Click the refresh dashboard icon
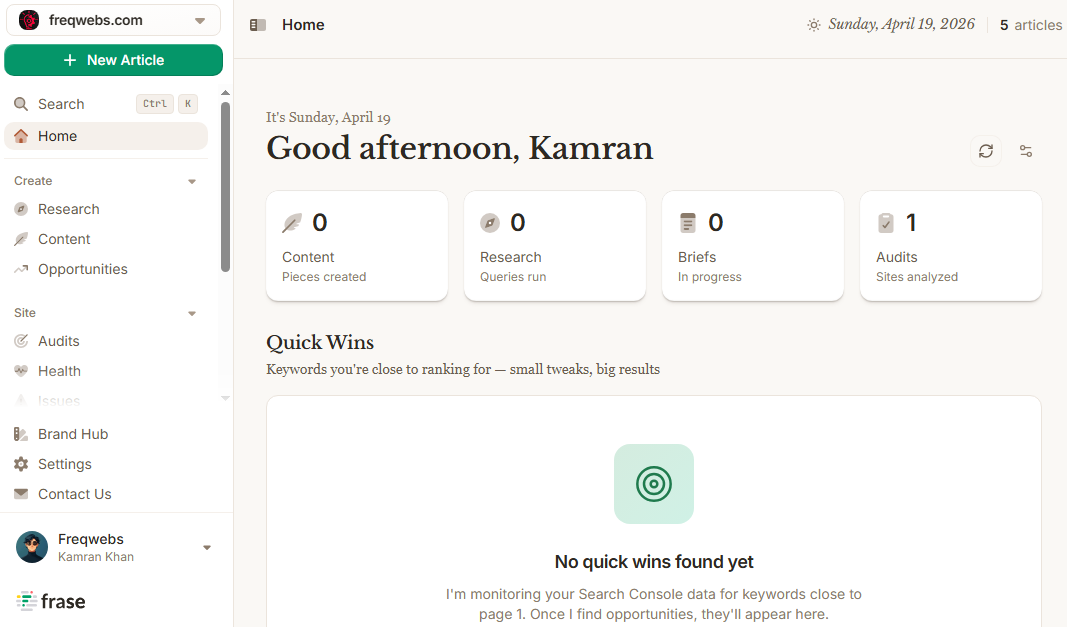This screenshot has width=1067, height=627. pyautogui.click(x=986, y=151)
